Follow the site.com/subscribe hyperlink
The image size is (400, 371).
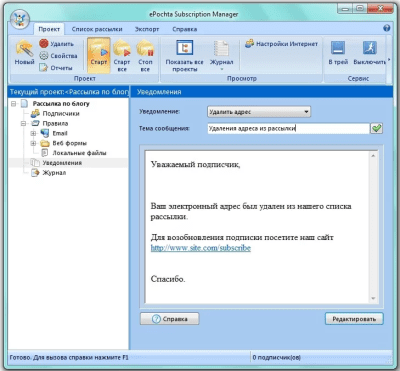(201, 248)
